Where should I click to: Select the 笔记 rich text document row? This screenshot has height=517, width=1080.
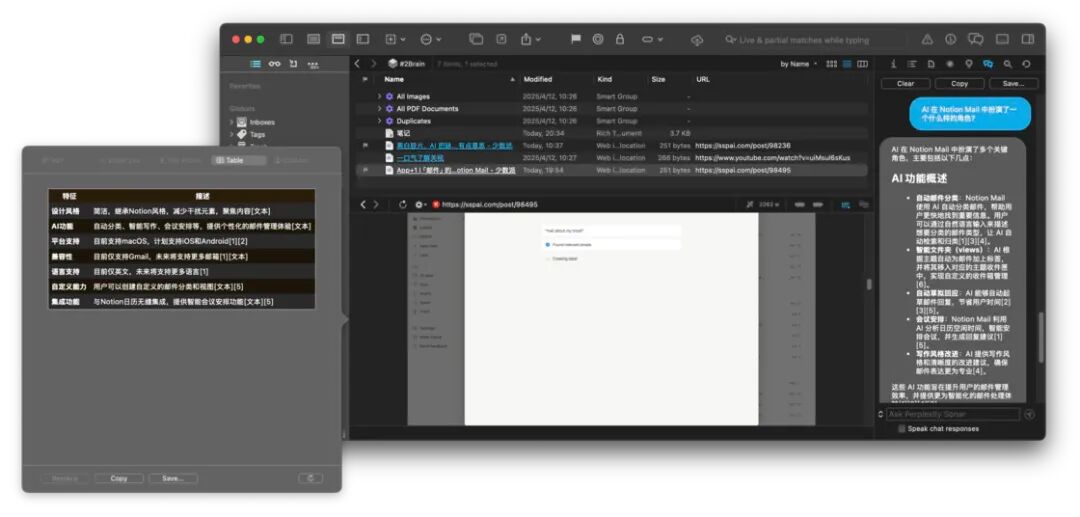(612, 133)
